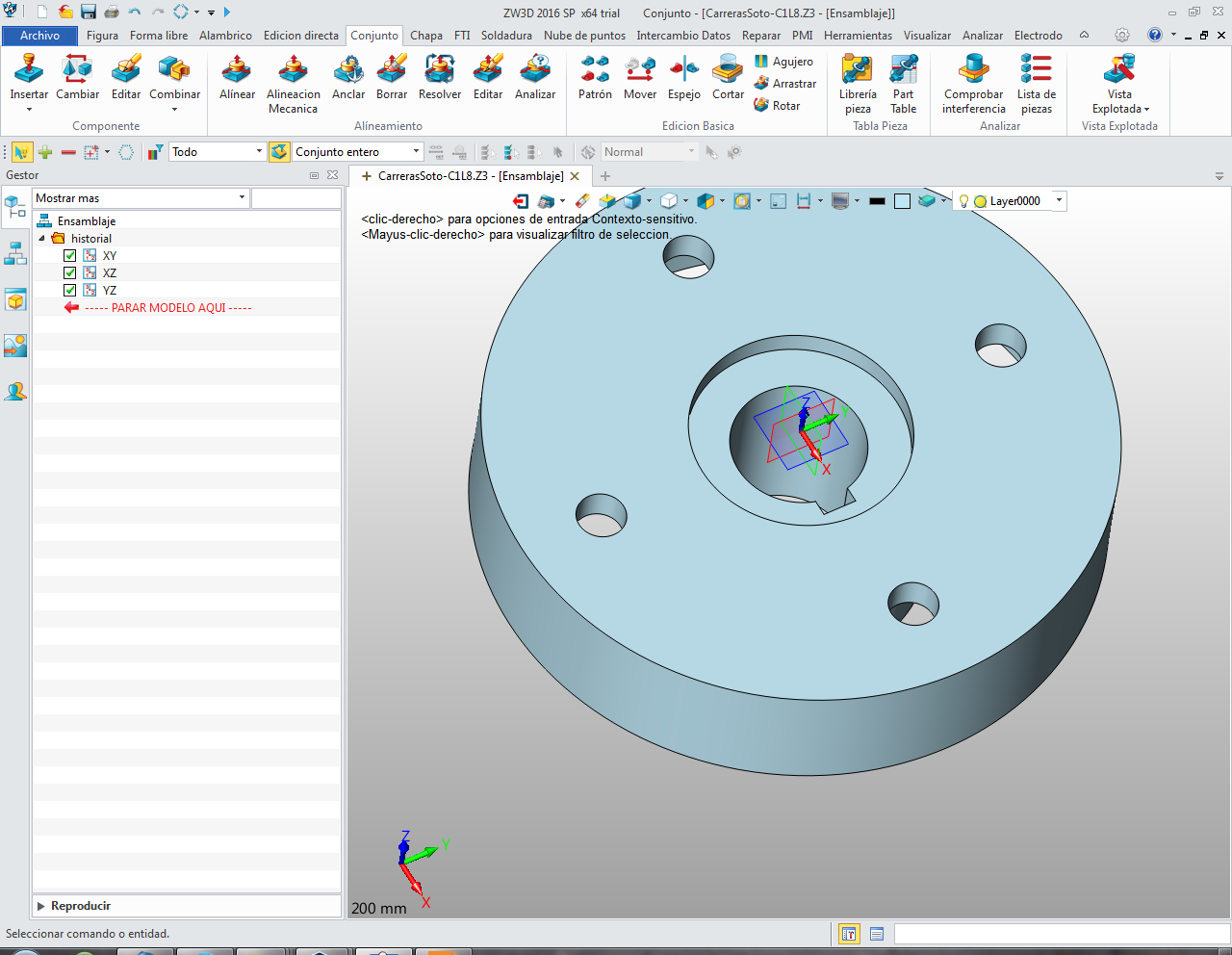Click the Cambiar component tool
This screenshot has width=1232, height=955.
(x=77, y=77)
